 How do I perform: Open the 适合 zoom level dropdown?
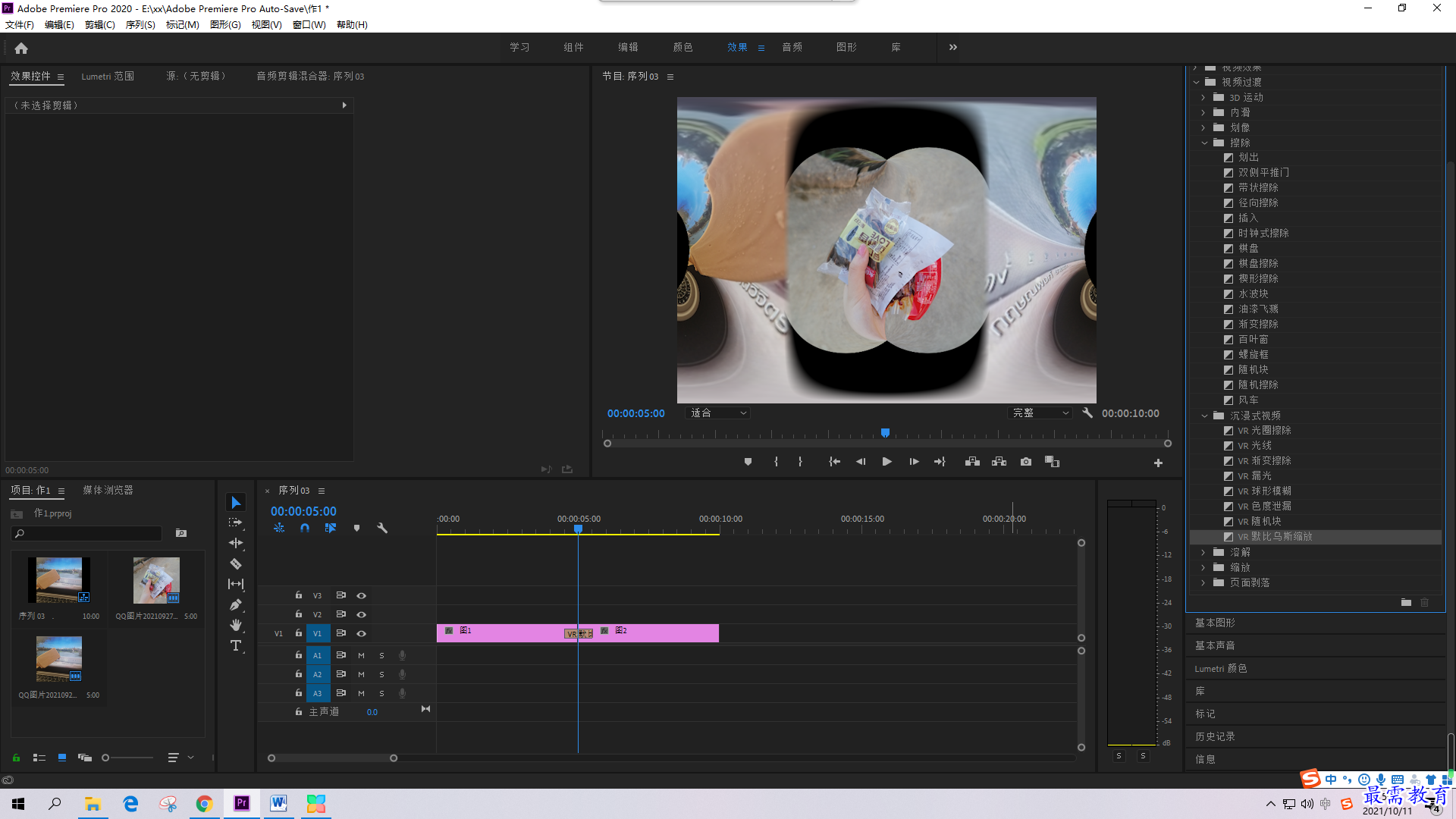click(x=718, y=413)
